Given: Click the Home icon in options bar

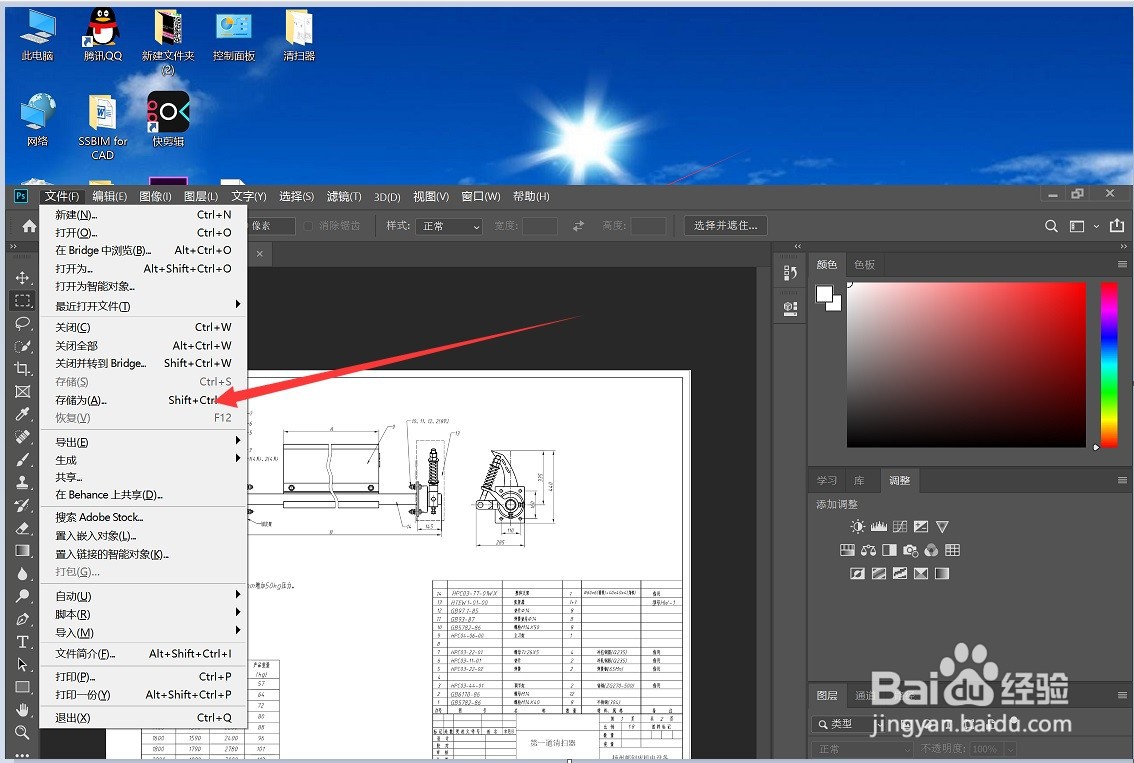Looking at the screenshot, I should pyautogui.click(x=29, y=226).
